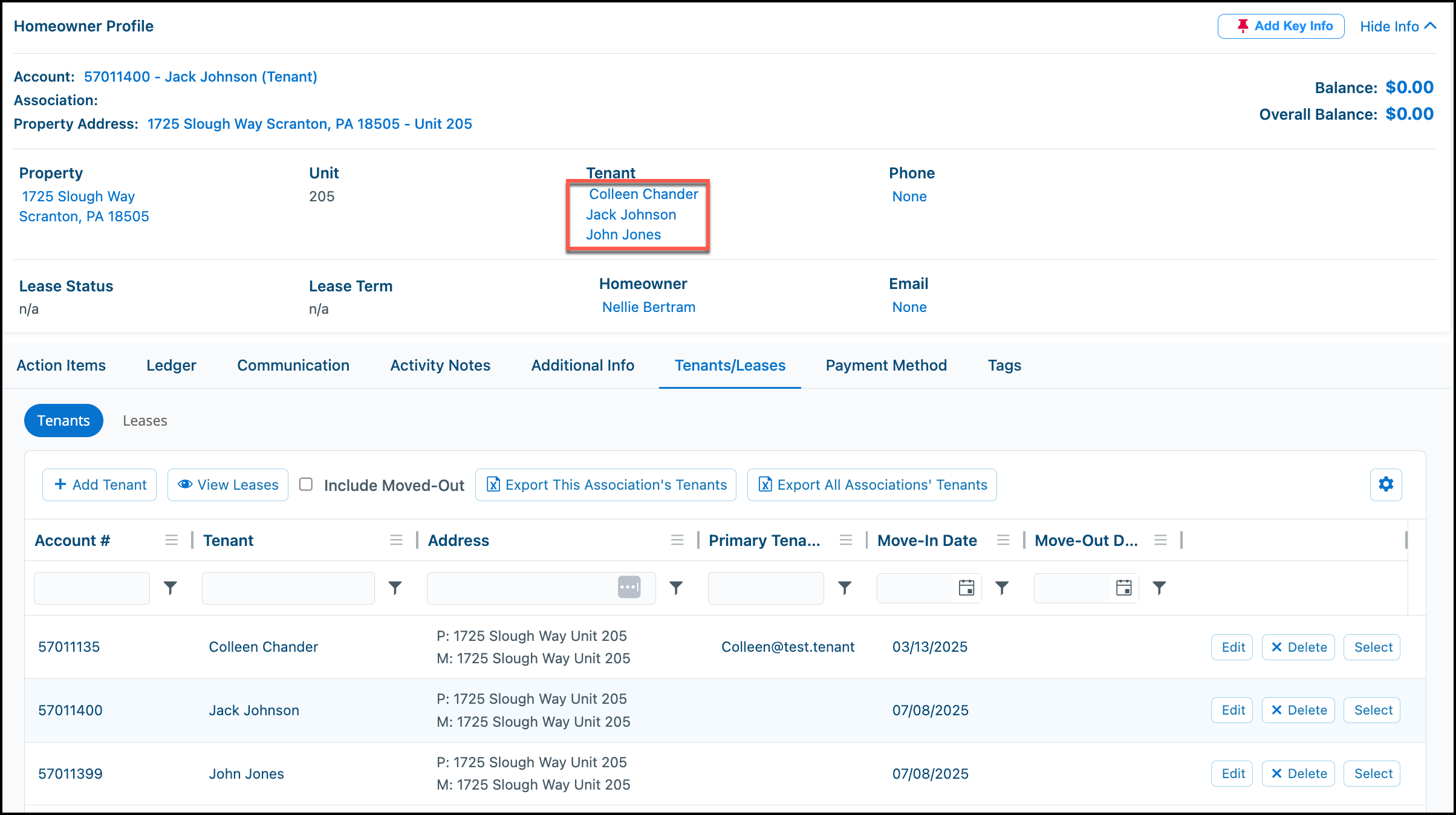Image resolution: width=1456 pixels, height=815 pixels.
Task: Click the Tenant column filter funnel icon
Action: point(395,588)
